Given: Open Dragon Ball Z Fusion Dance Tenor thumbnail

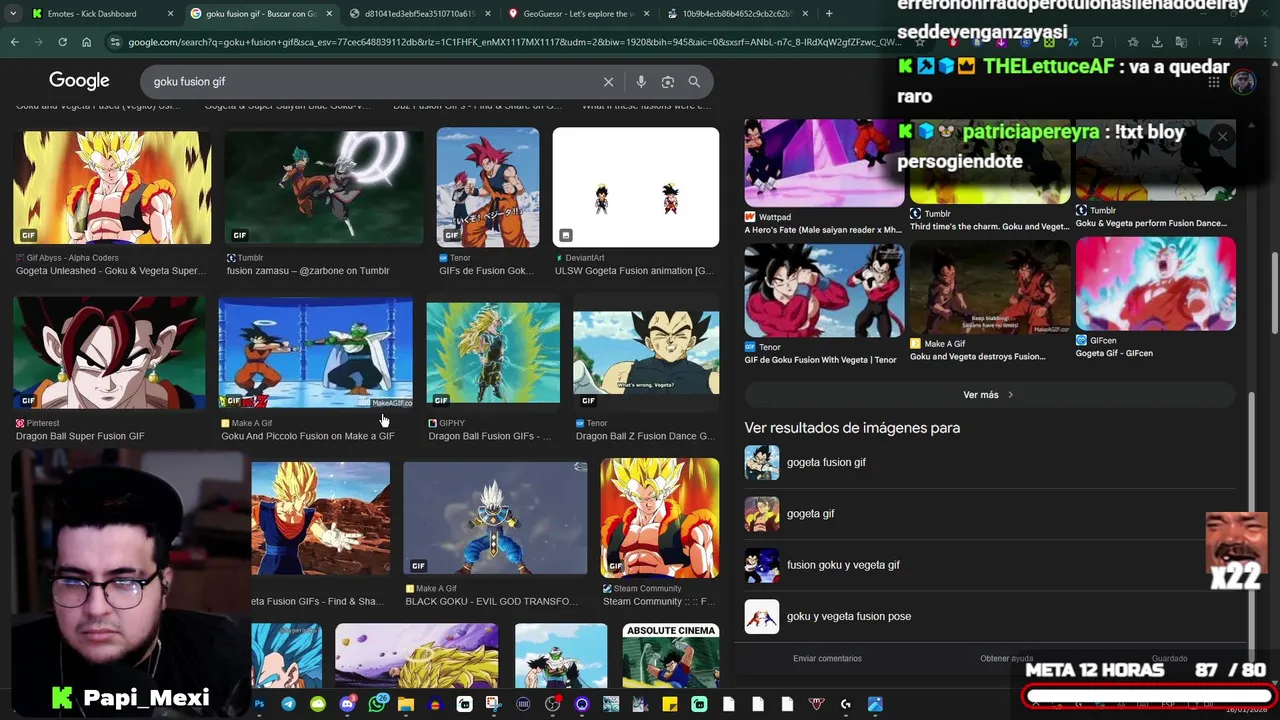Looking at the screenshot, I should pyautogui.click(x=646, y=353).
